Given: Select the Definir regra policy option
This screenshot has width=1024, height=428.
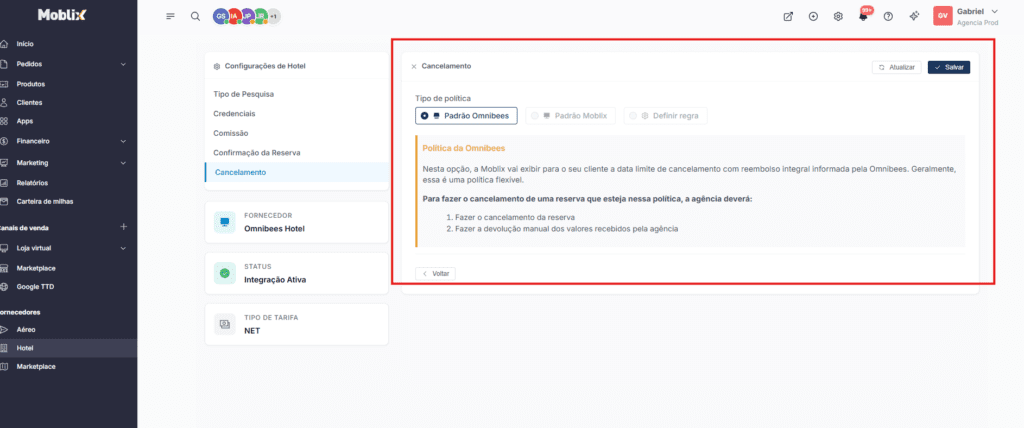Looking at the screenshot, I should (665, 116).
